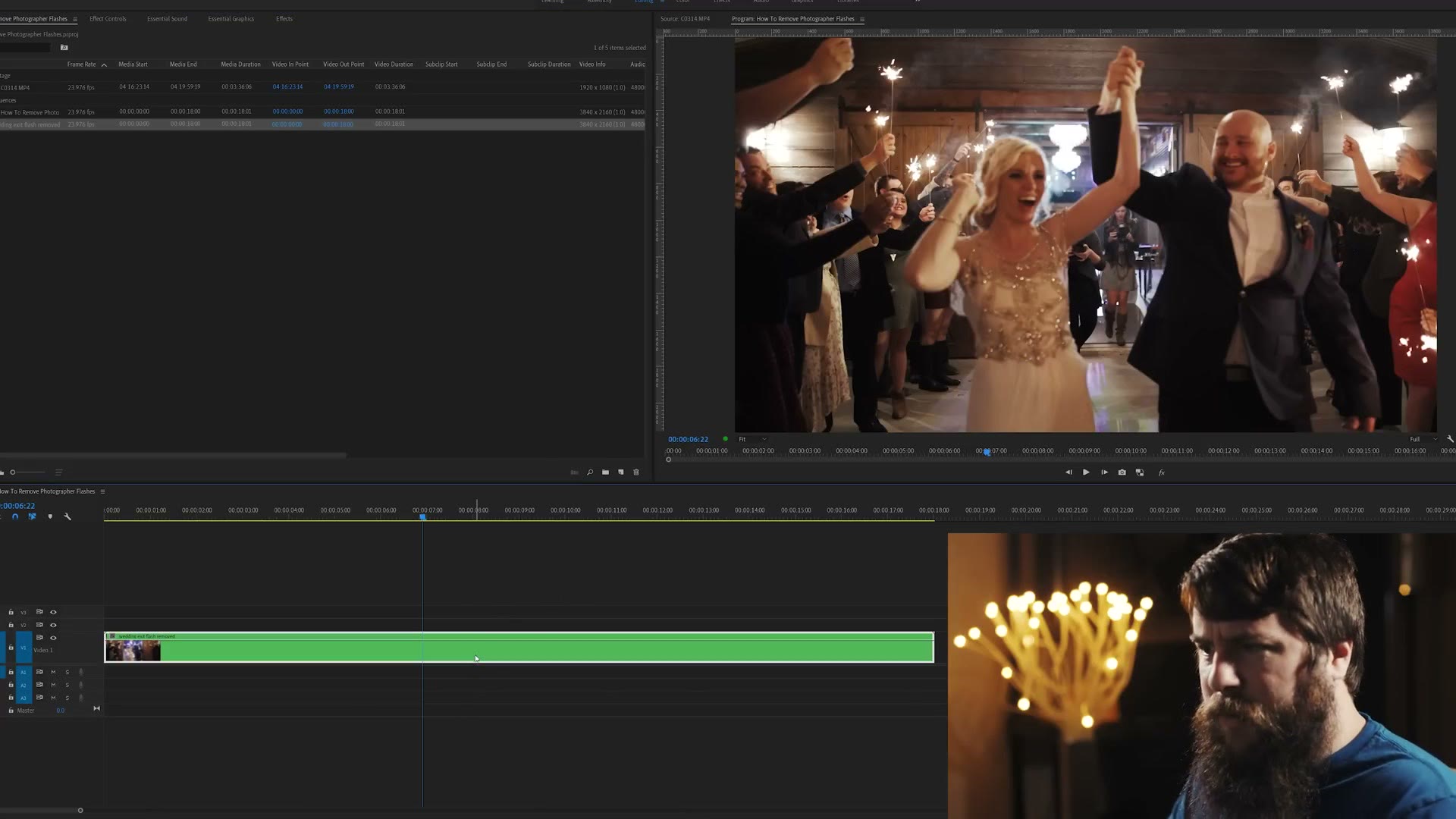Click Master volume value 0.0
This screenshot has height=819, width=1456.
click(61, 711)
